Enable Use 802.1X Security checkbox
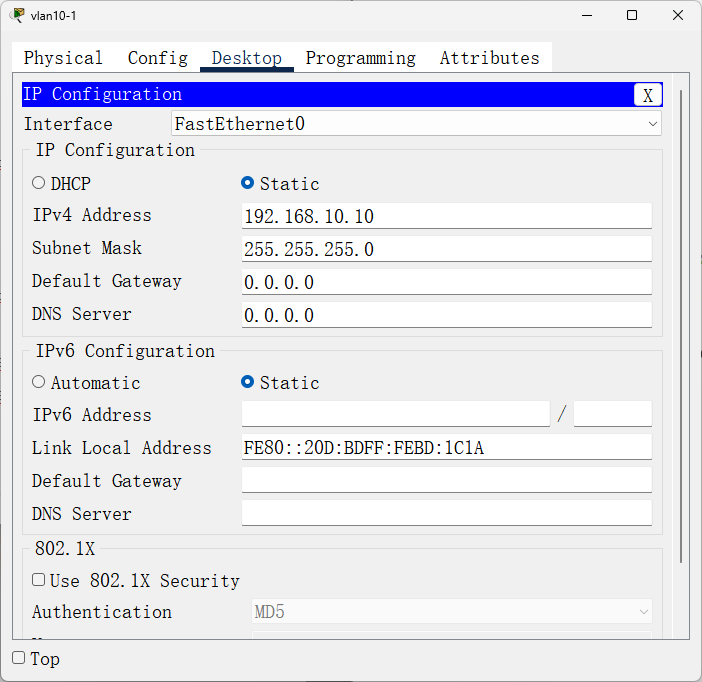This screenshot has width=702, height=682. click(39, 580)
